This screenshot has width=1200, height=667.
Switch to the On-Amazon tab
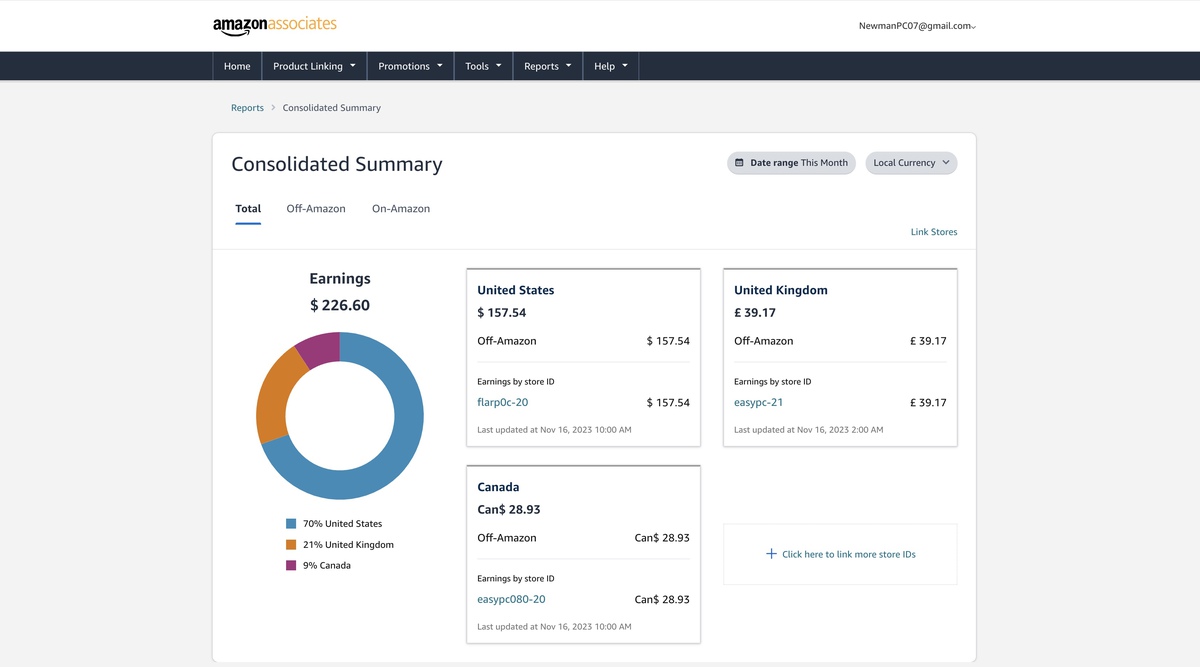(401, 209)
